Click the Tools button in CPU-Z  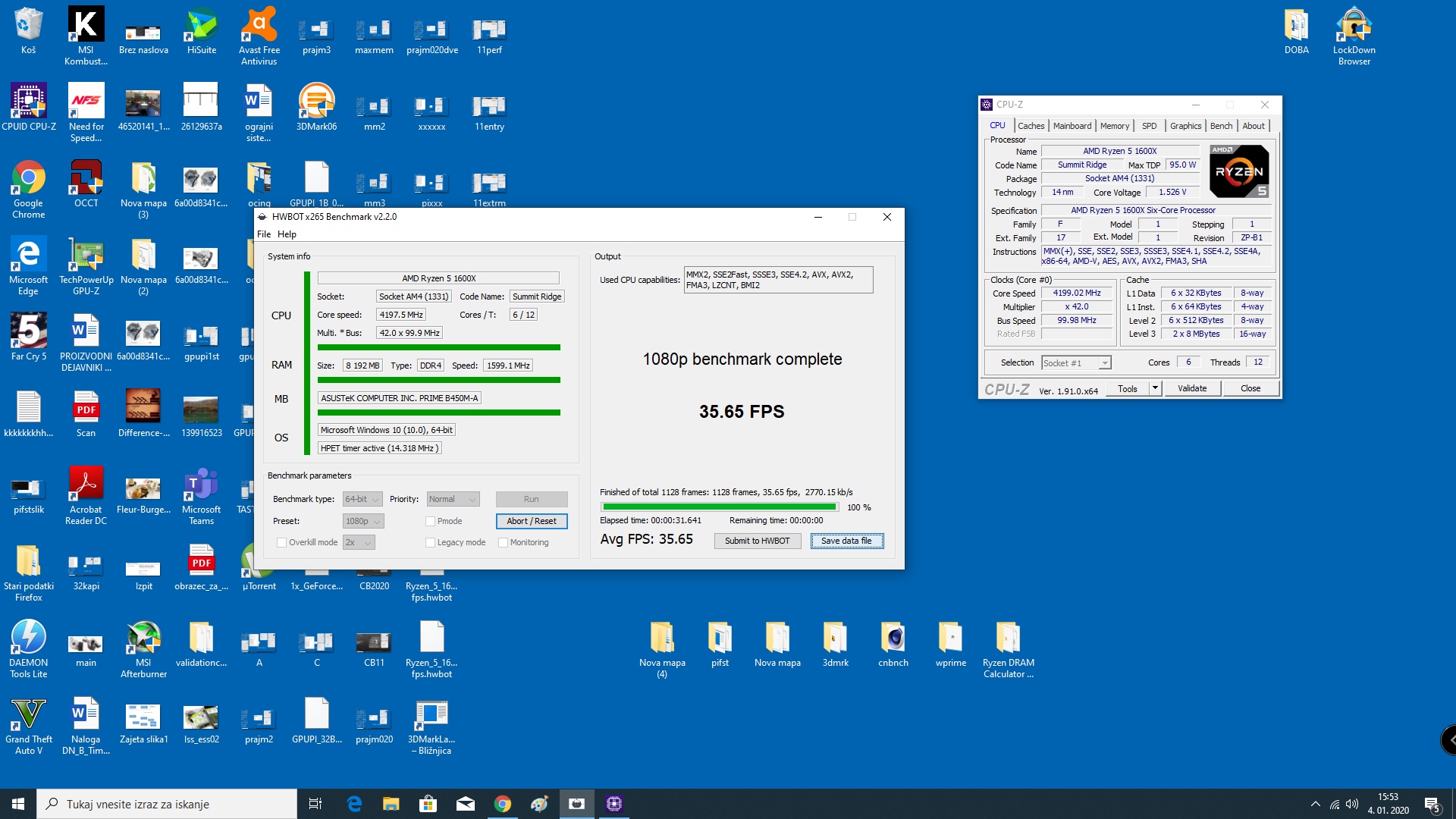pos(1127,388)
